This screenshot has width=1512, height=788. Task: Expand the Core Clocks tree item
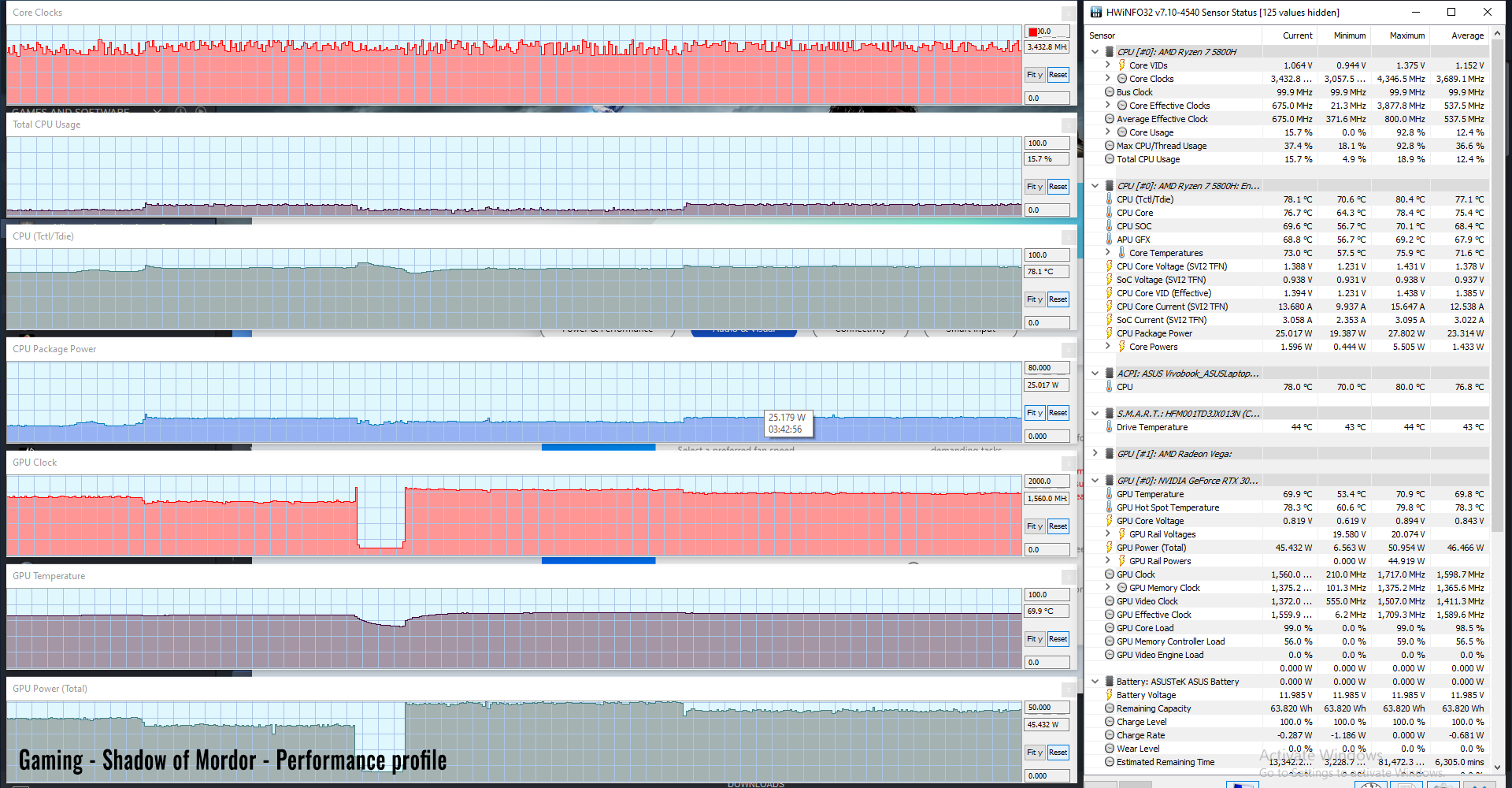1107,79
